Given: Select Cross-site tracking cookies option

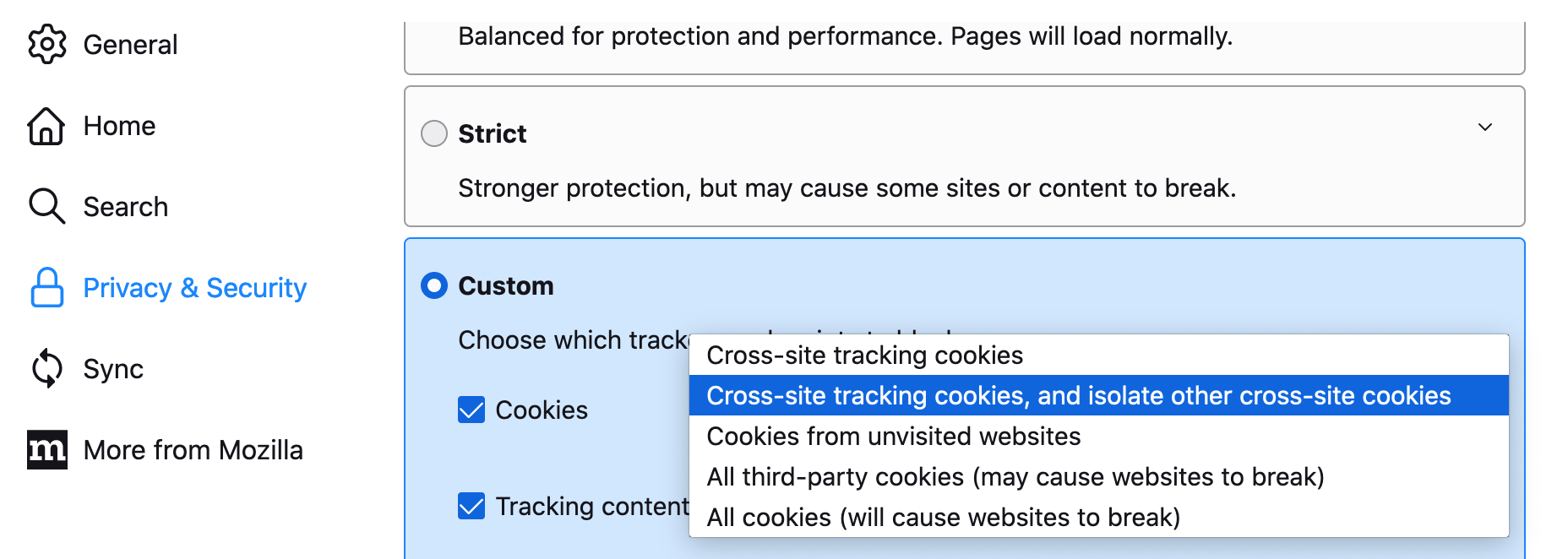Looking at the screenshot, I should tap(864, 355).
